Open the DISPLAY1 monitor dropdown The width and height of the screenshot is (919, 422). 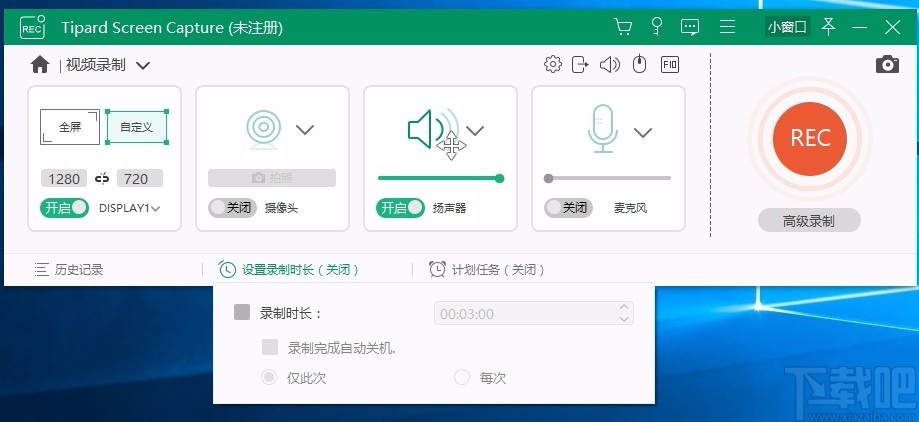tap(130, 208)
